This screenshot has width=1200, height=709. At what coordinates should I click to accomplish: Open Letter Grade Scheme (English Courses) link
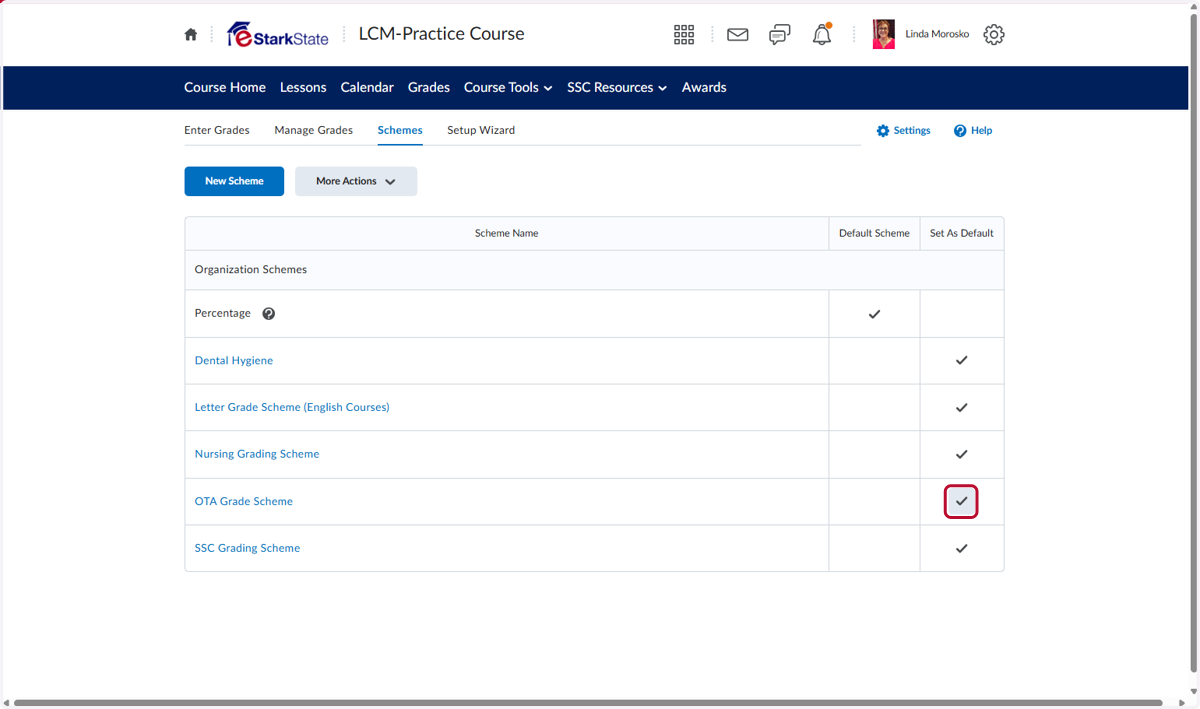[292, 407]
